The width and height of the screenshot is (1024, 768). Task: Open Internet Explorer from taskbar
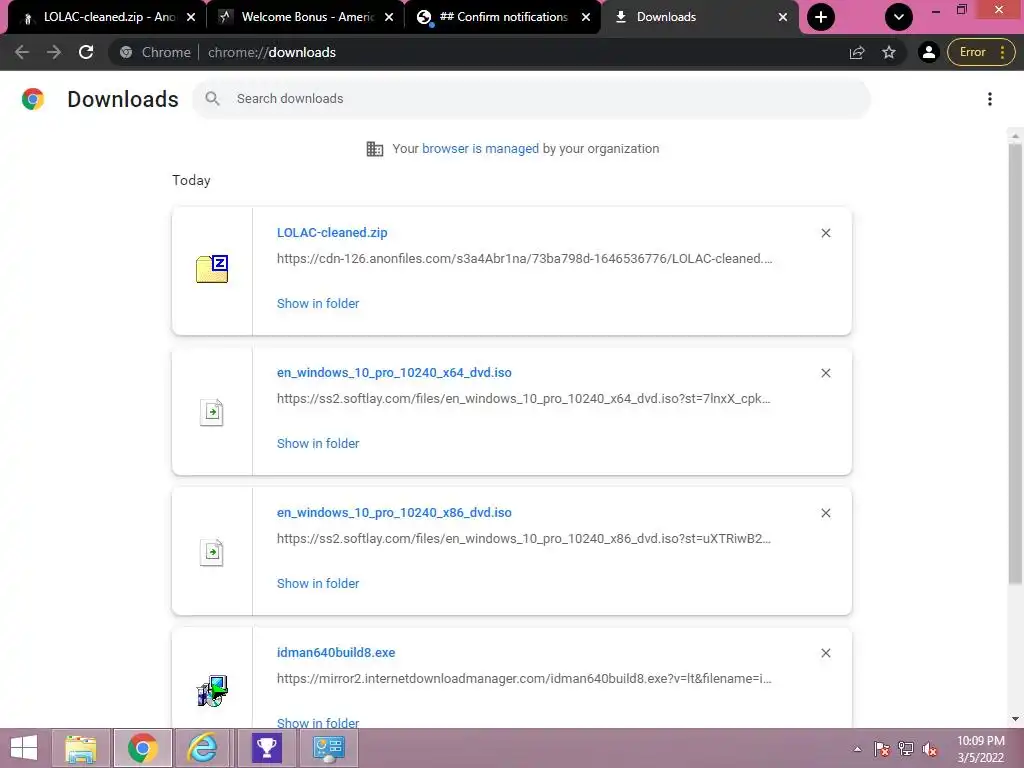(203, 748)
